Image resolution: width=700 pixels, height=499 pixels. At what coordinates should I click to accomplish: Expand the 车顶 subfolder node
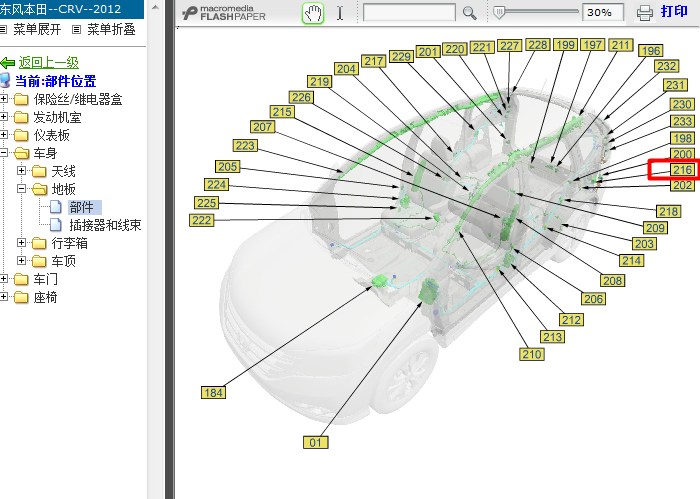click(x=21, y=260)
